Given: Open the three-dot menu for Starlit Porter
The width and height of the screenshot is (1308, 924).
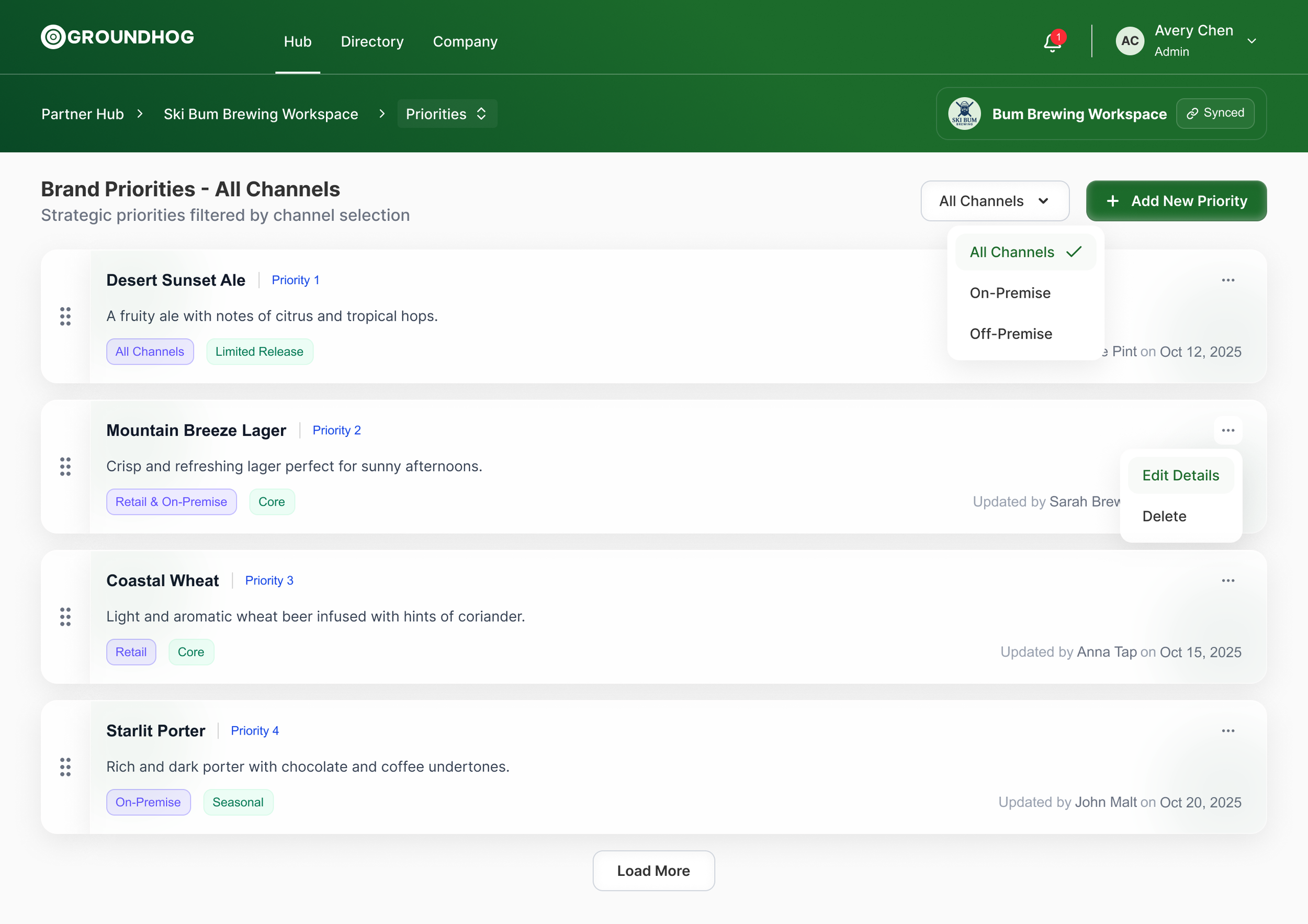Looking at the screenshot, I should [x=1227, y=731].
